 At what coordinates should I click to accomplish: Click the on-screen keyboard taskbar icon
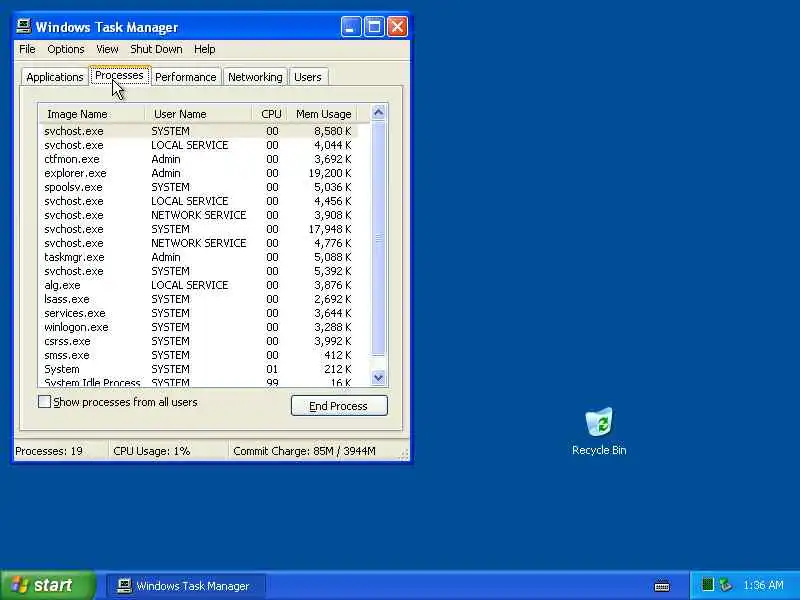point(662,586)
